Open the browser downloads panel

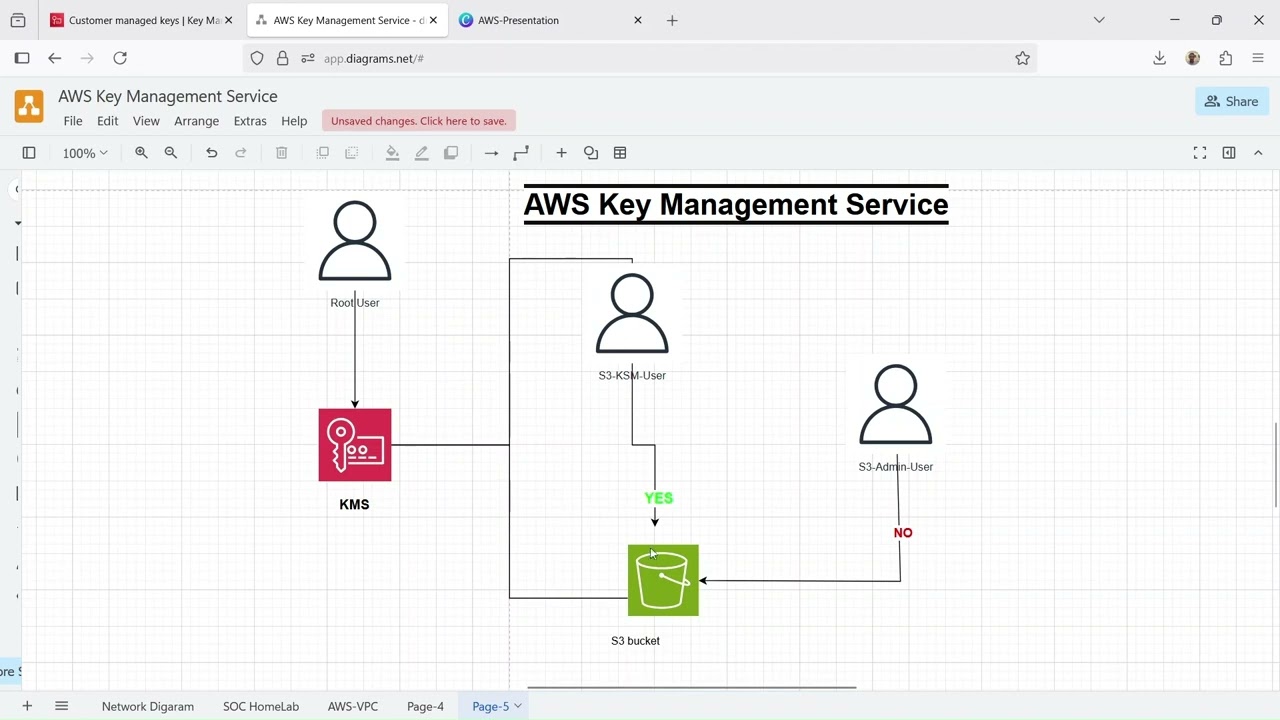pos(1159,58)
